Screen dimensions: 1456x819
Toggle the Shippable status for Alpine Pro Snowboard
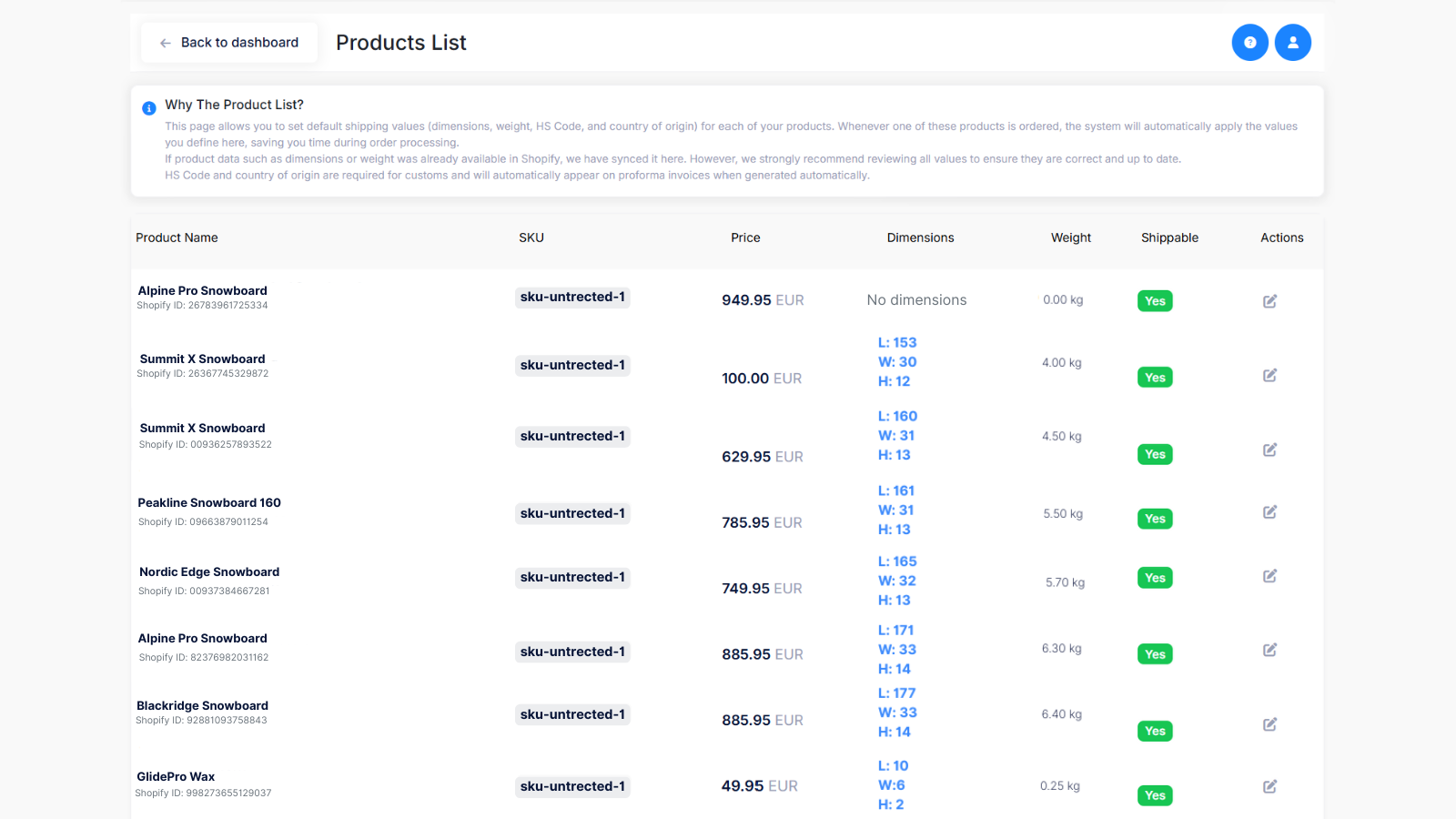pos(1155,300)
